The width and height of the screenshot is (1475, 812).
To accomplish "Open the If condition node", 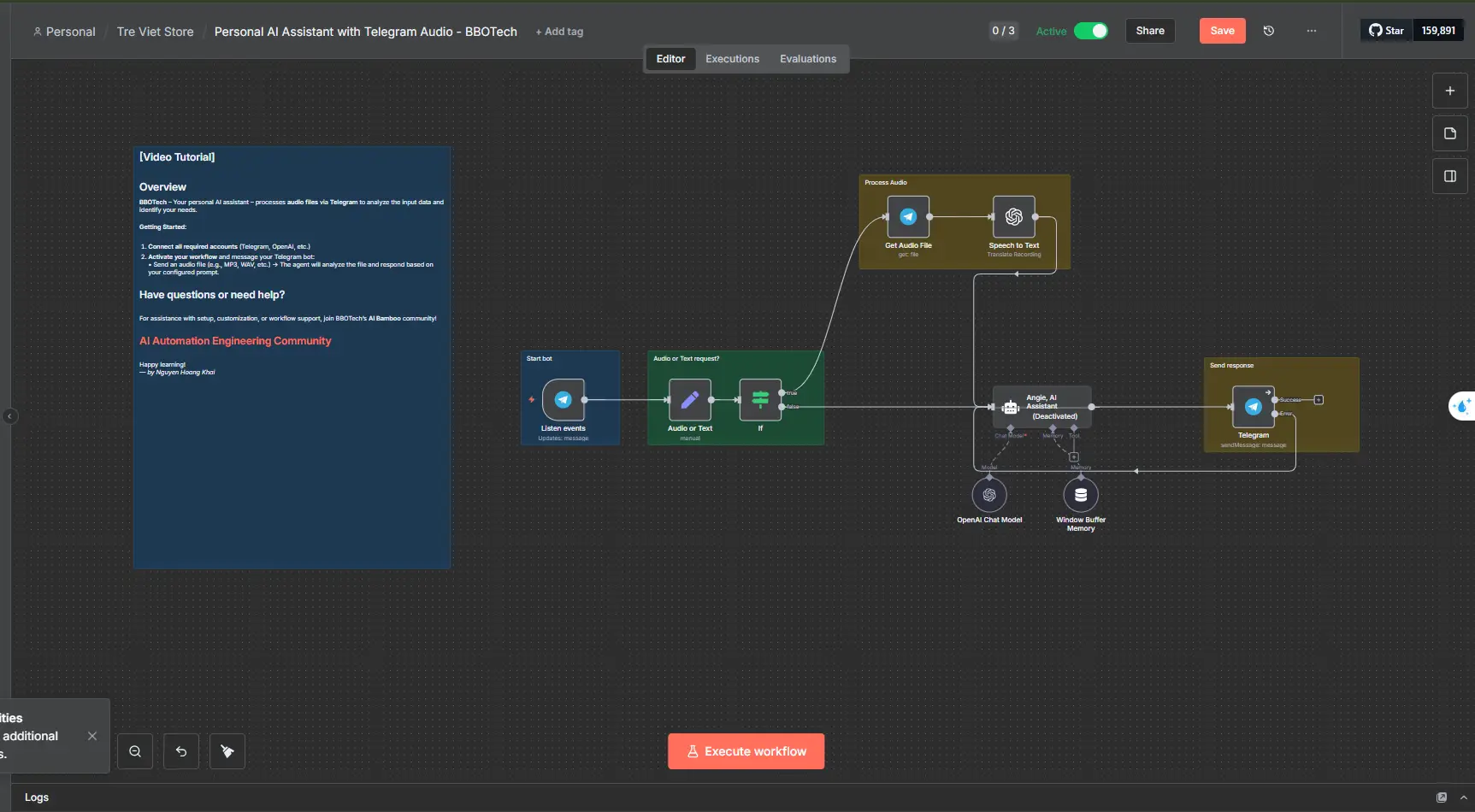I will [759, 400].
